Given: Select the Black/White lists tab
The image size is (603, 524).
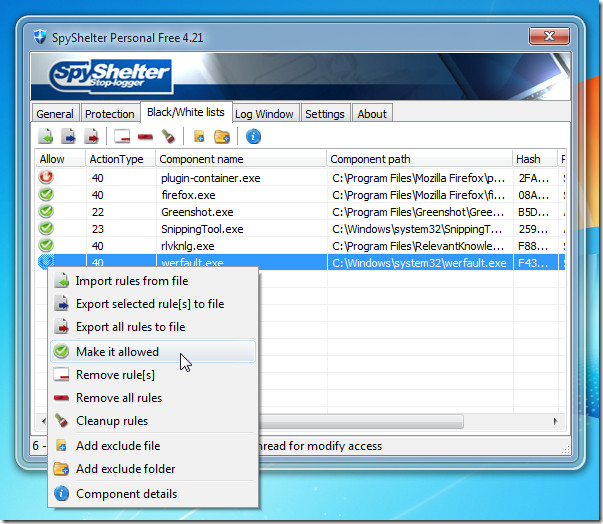Looking at the screenshot, I should tap(186, 112).
